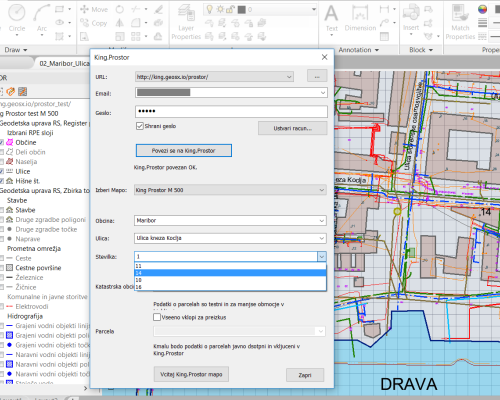This screenshot has width=500, height=400.
Task: Click the layer lightbulb on/off icon
Action: (209, 9)
